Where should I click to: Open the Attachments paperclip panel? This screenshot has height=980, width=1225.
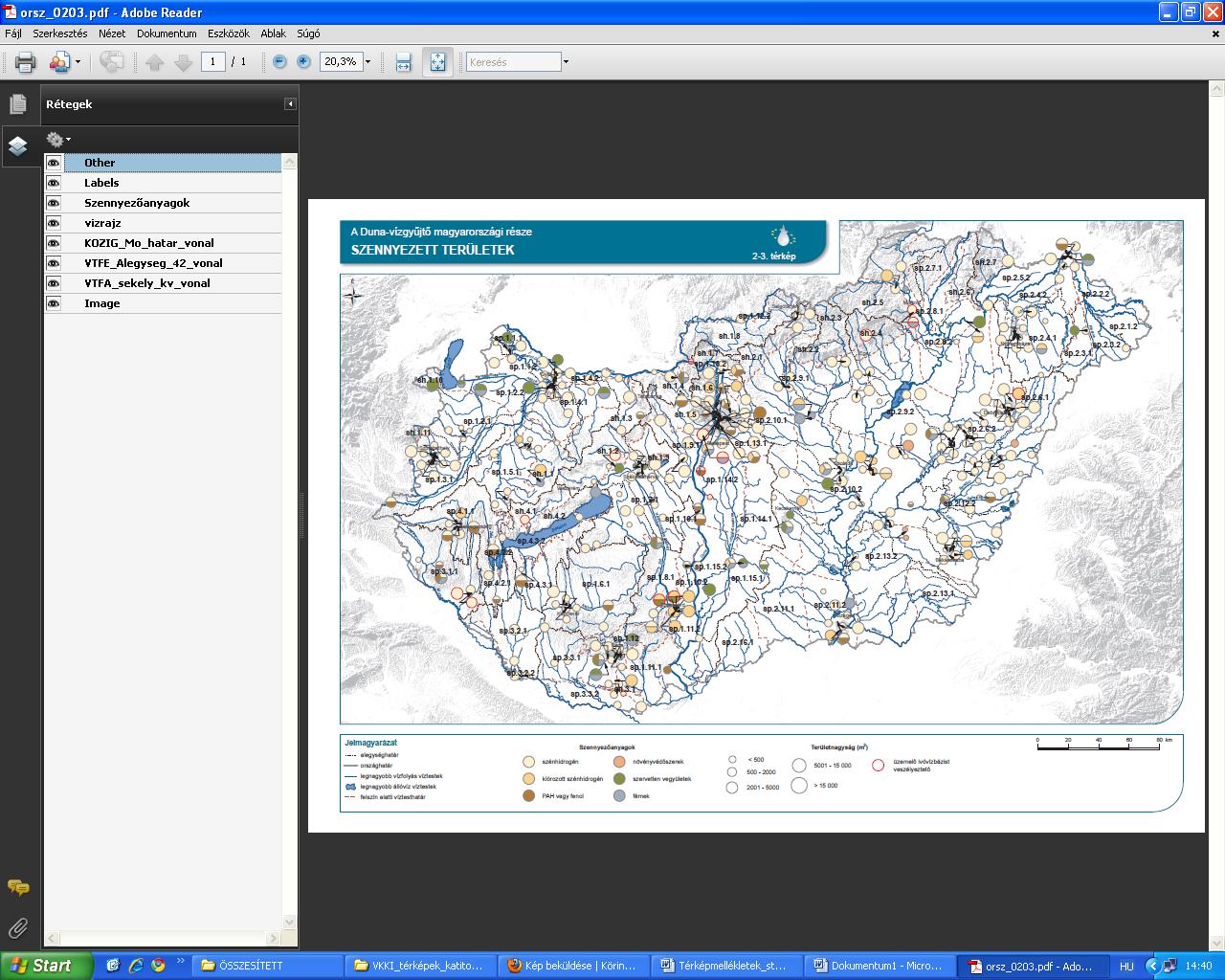[18, 927]
